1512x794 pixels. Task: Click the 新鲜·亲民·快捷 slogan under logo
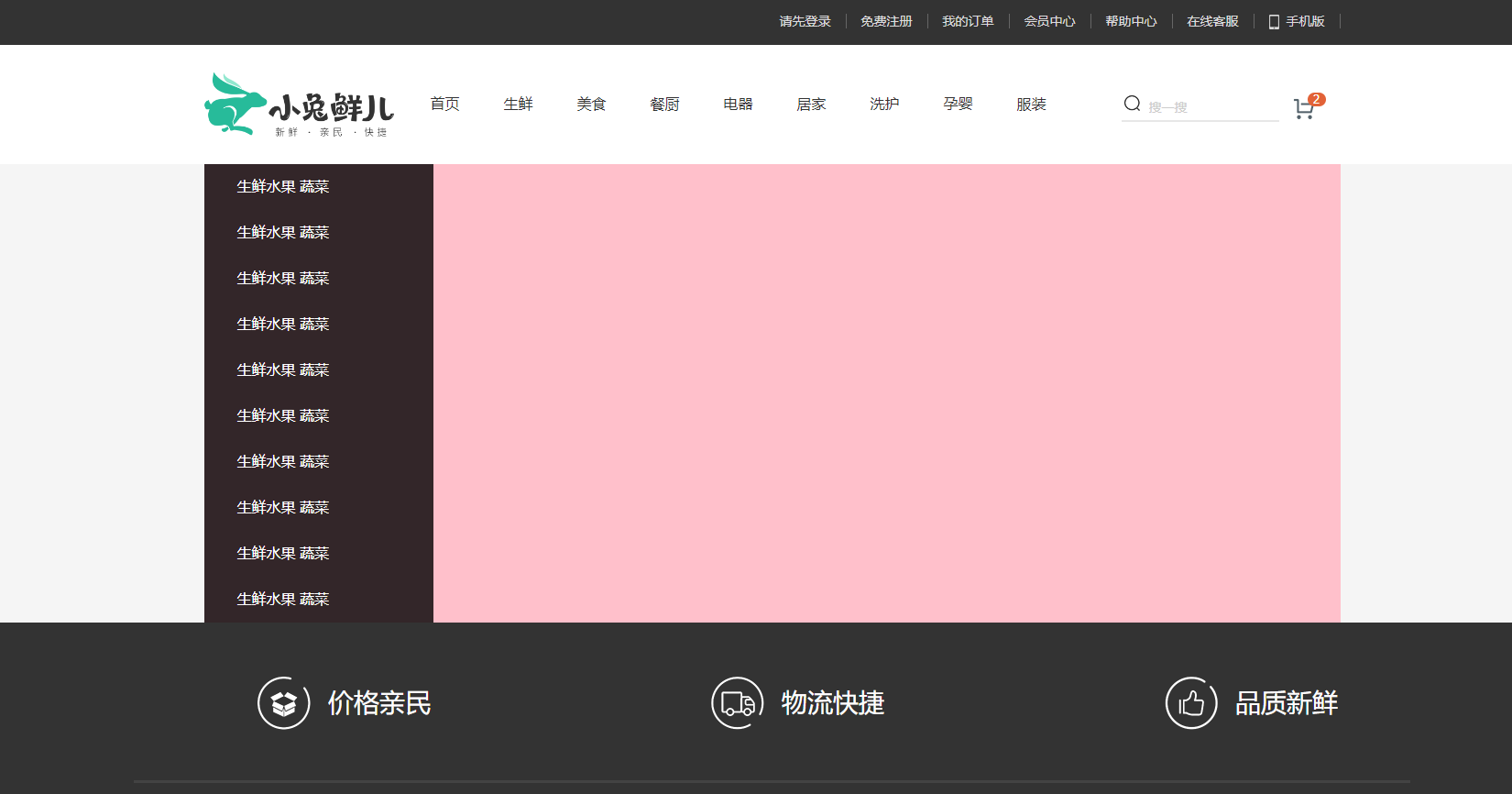tap(331, 132)
